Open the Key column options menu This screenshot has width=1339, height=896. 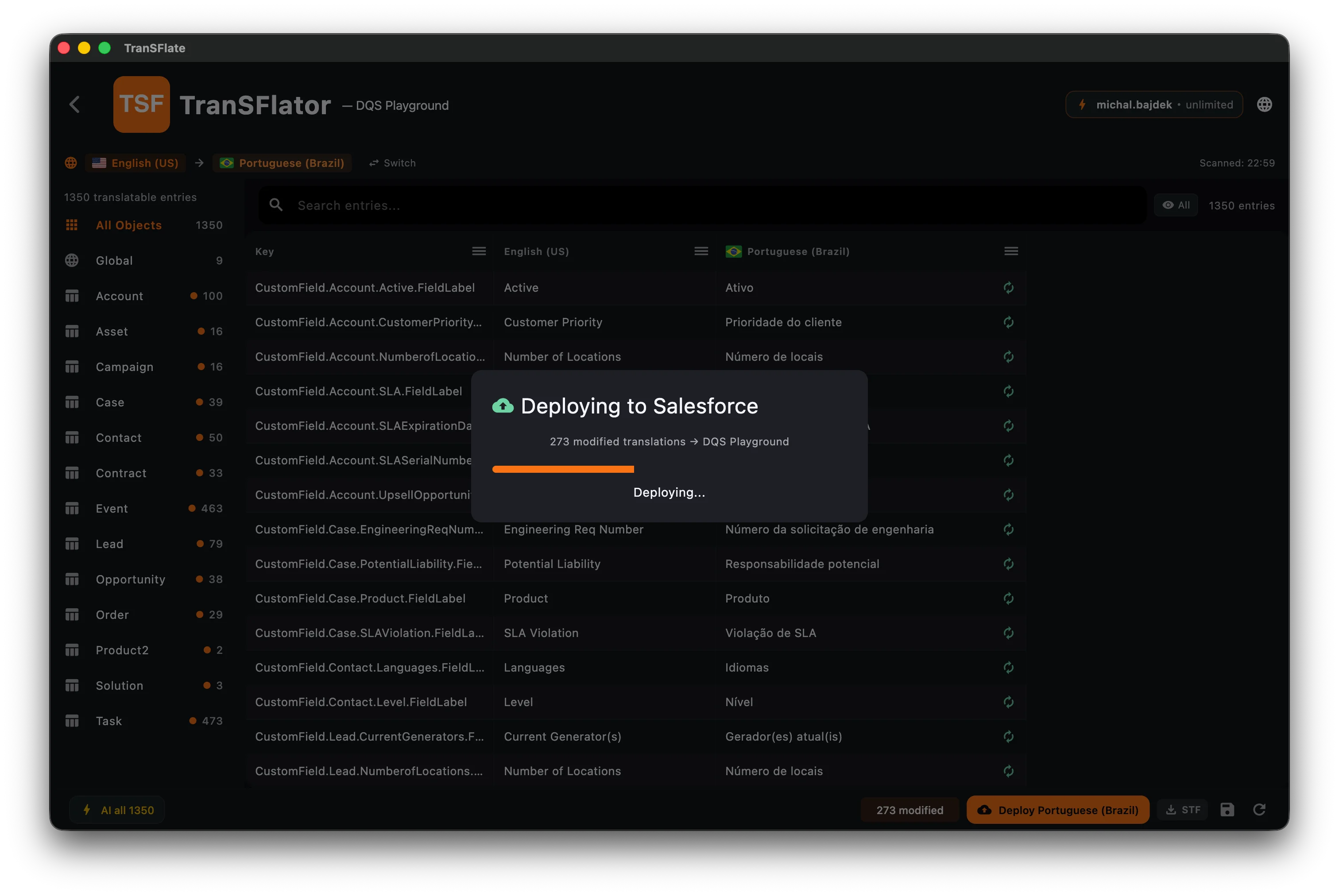(479, 251)
